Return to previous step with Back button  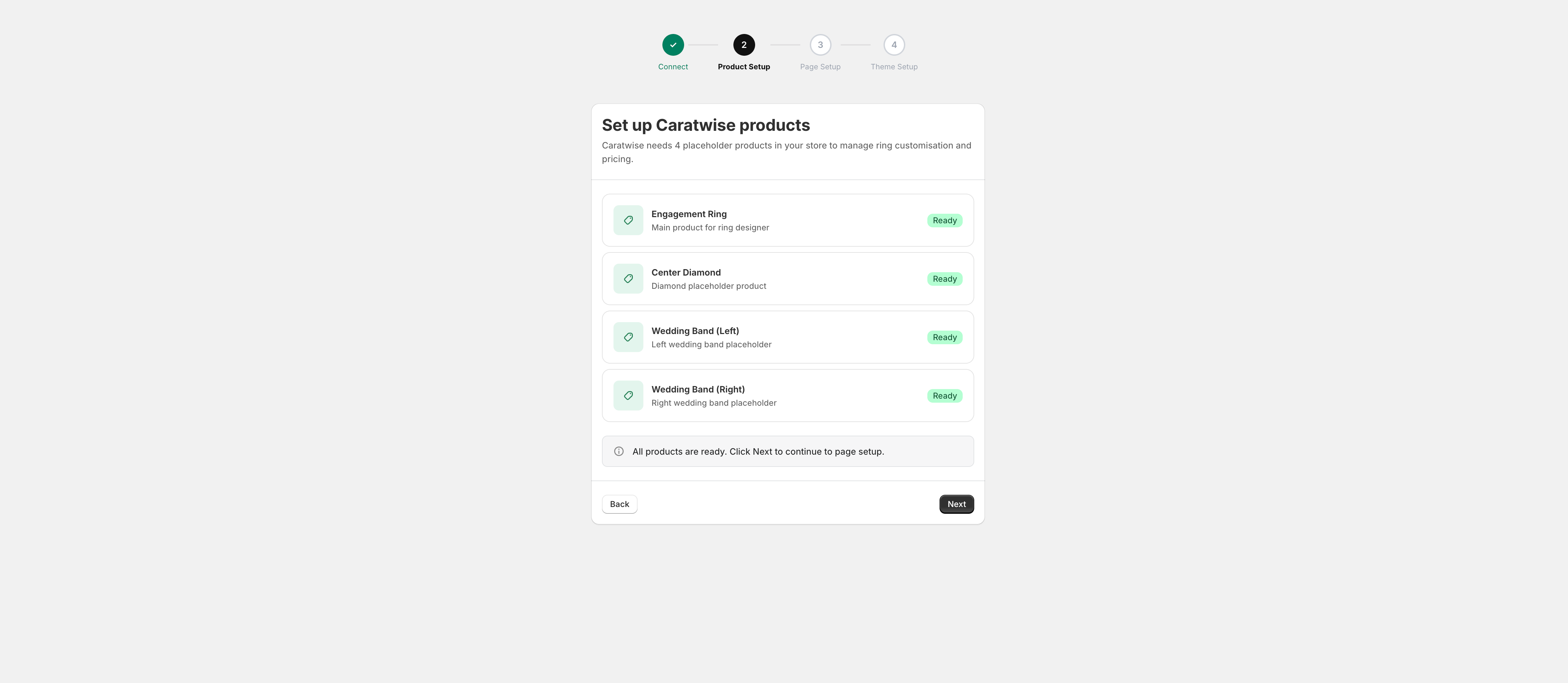(620, 504)
